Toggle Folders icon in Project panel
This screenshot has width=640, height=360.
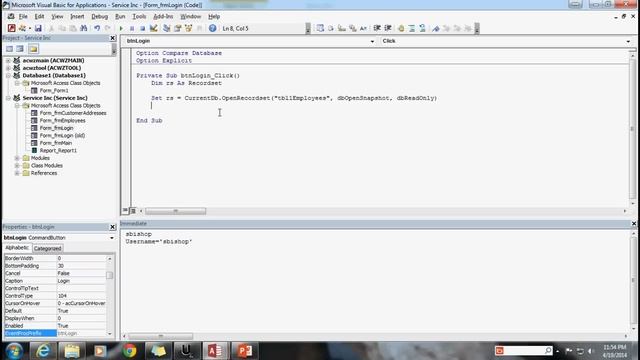click(x=33, y=49)
